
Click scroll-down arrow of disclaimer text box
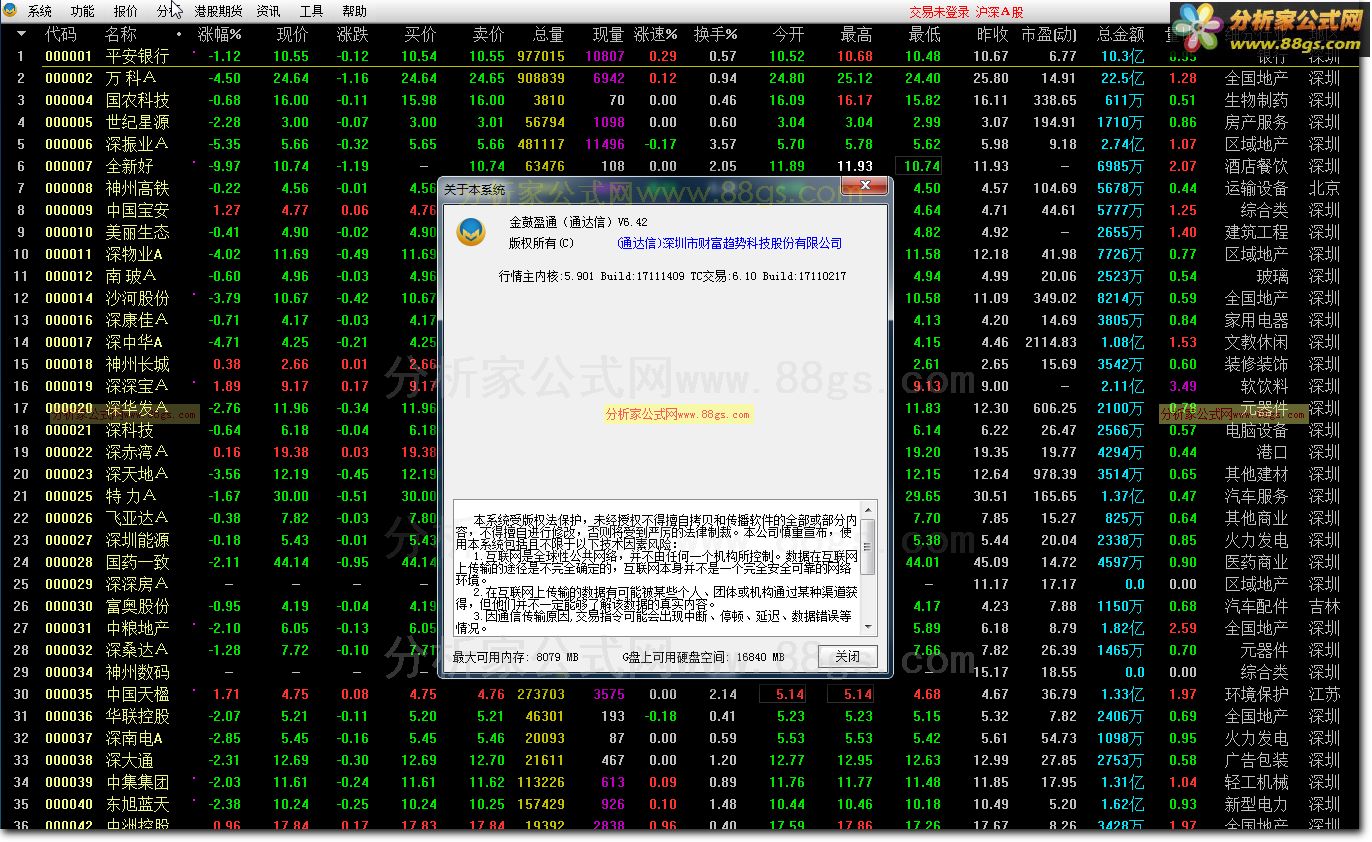click(x=868, y=627)
